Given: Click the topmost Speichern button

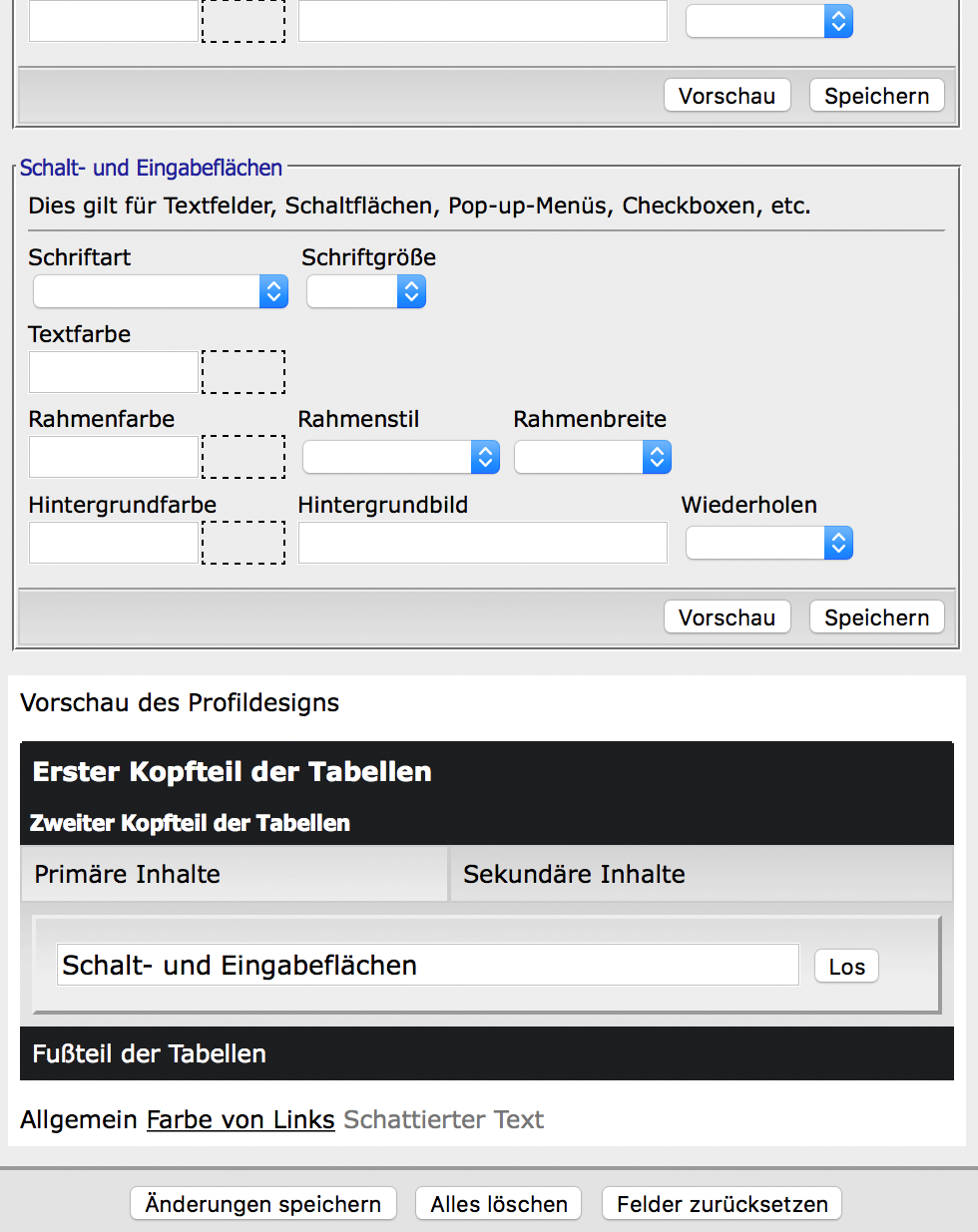Looking at the screenshot, I should click(x=877, y=96).
